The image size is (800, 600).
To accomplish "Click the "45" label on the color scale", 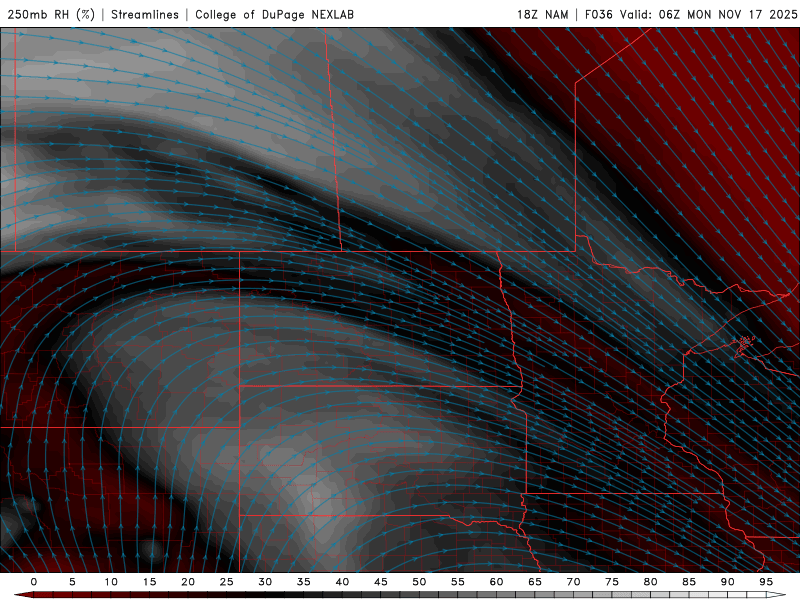I will (x=381, y=582).
